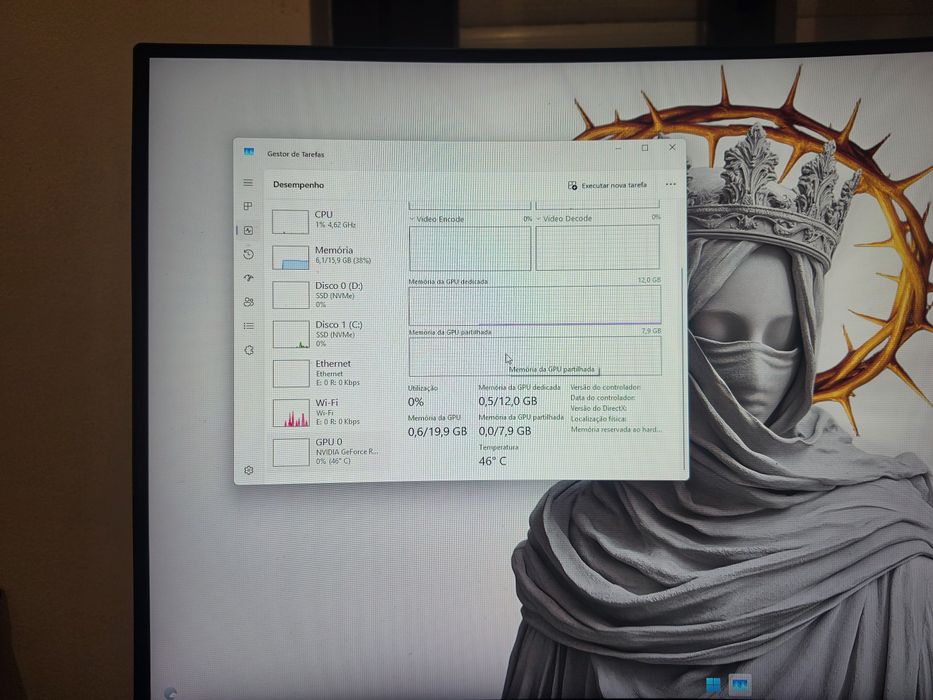Click the round icon on taskbar's left edge
The width and height of the screenshot is (933, 700).
(170, 693)
